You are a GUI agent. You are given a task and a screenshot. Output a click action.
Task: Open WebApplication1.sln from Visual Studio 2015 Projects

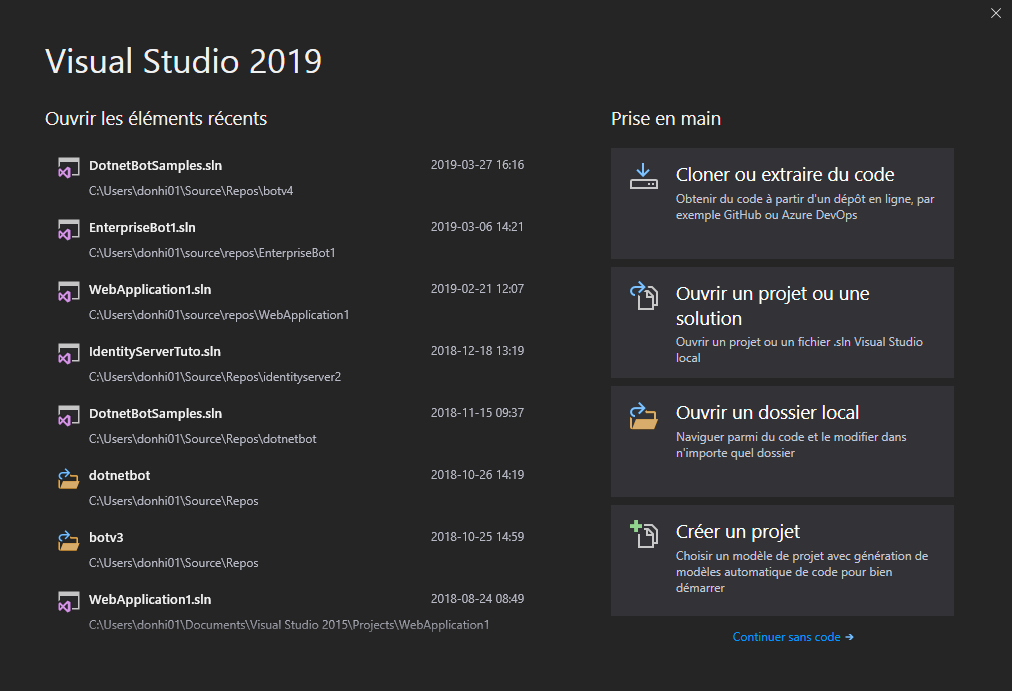coord(150,599)
